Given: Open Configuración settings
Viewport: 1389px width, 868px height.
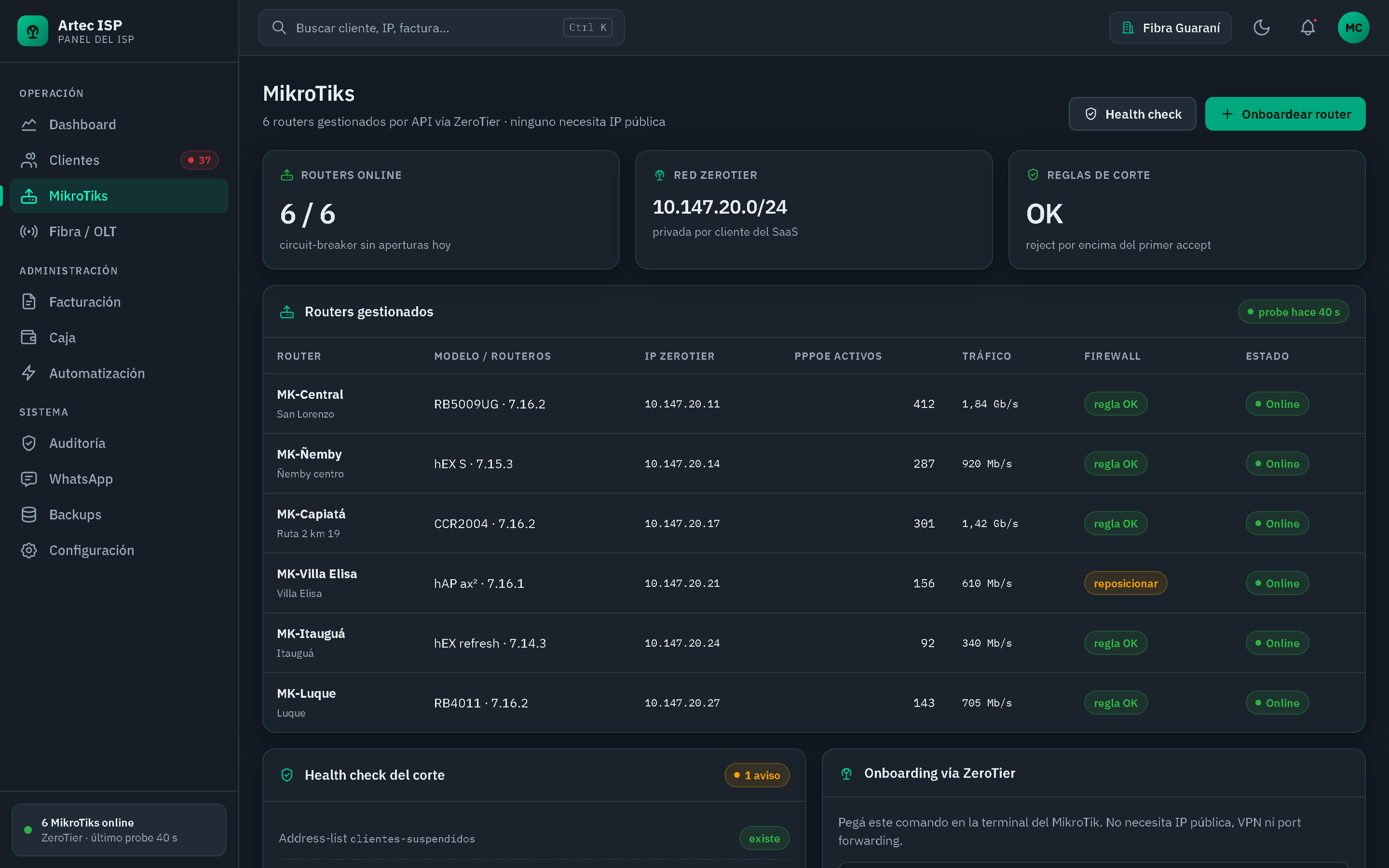Looking at the screenshot, I should point(120,550).
